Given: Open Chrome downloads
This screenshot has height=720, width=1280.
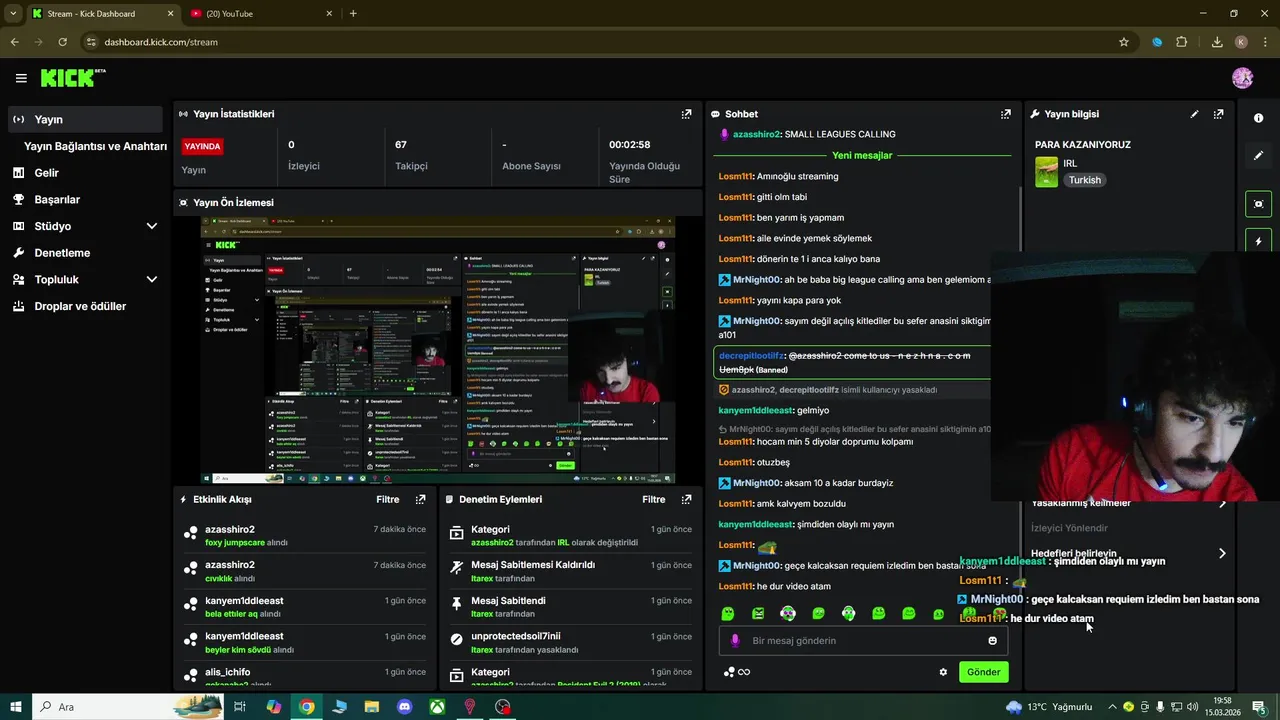Looking at the screenshot, I should click(x=1217, y=42).
